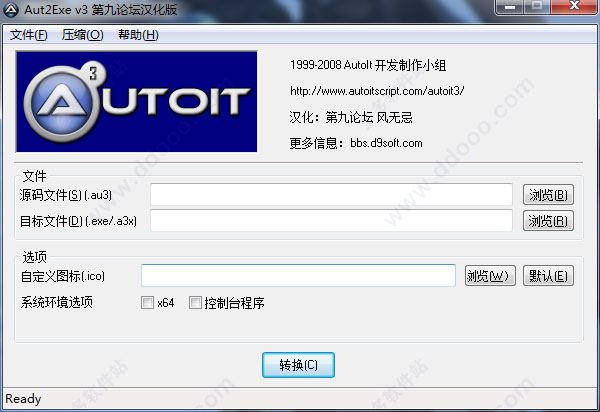Open the 压缩(O) menu
The height and width of the screenshot is (412, 600).
(82, 35)
